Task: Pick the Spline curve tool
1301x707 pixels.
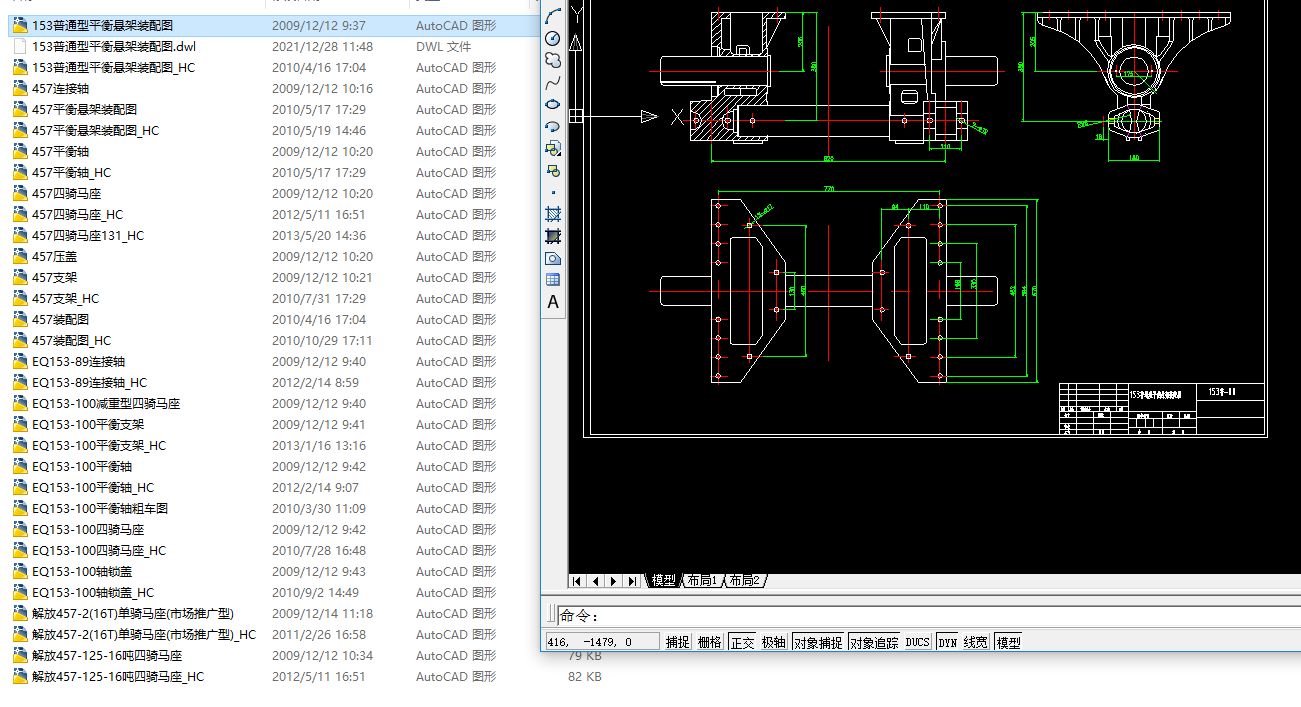Action: (x=553, y=82)
